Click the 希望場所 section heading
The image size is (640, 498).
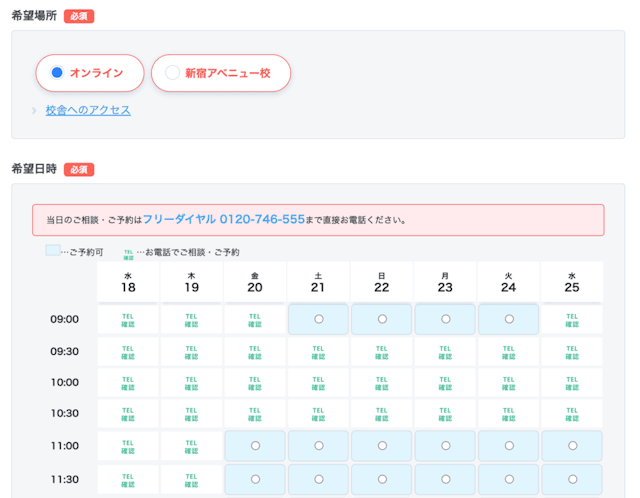(34, 16)
